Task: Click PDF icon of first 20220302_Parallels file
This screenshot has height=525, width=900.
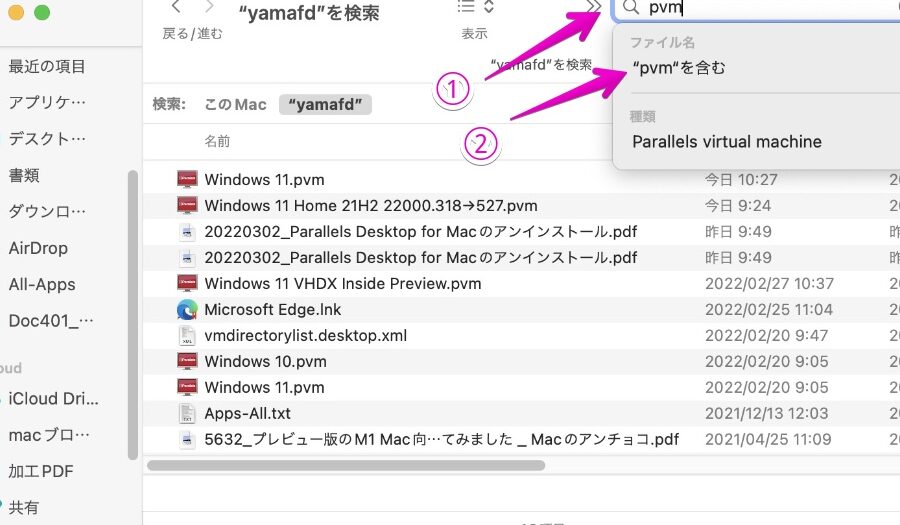Action: (x=187, y=232)
